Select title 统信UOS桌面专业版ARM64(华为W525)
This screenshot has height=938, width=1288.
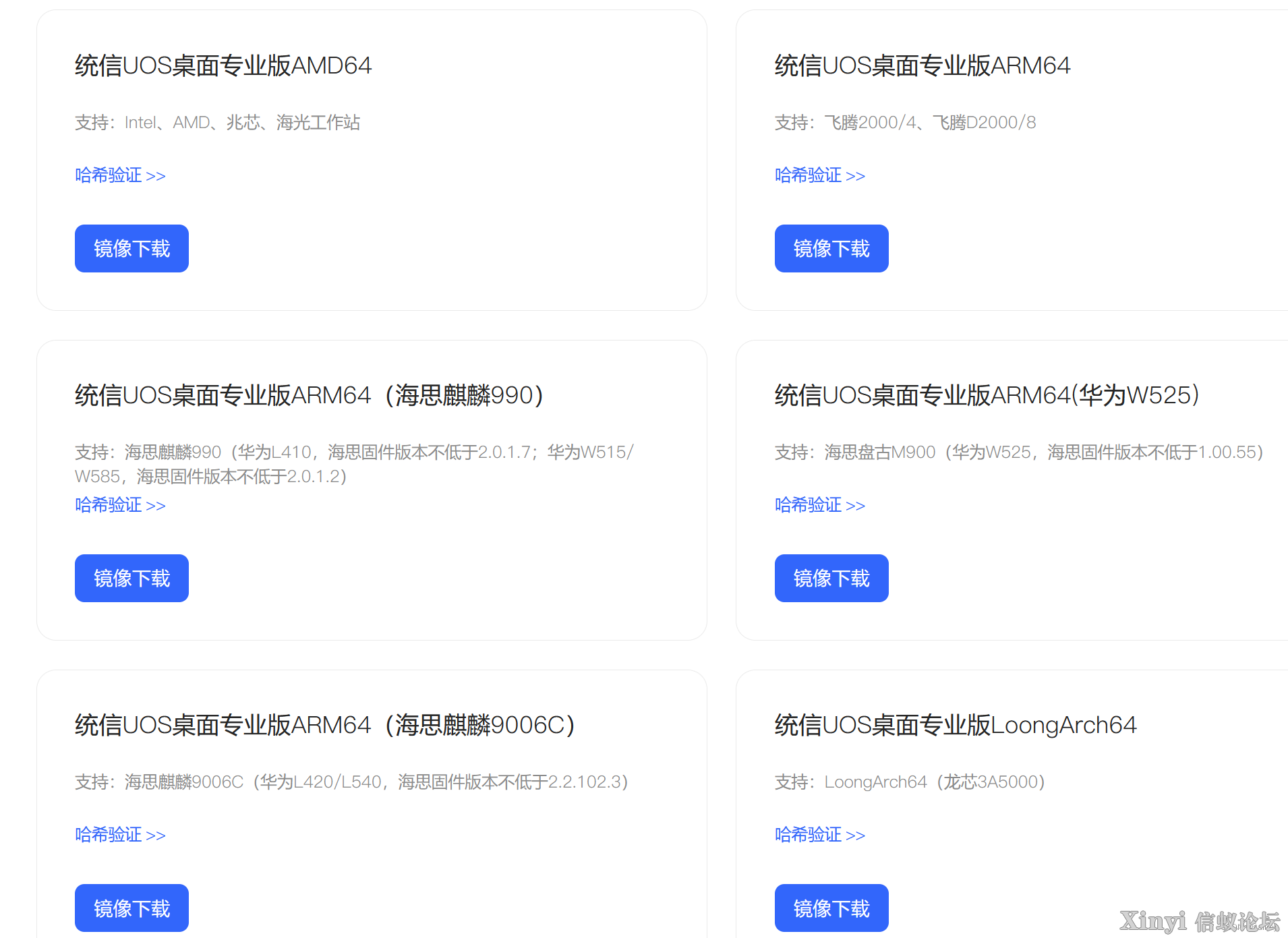[x=987, y=395]
